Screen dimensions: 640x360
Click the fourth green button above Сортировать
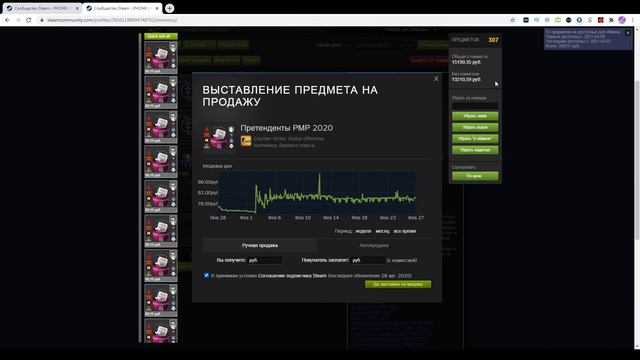click(x=475, y=150)
